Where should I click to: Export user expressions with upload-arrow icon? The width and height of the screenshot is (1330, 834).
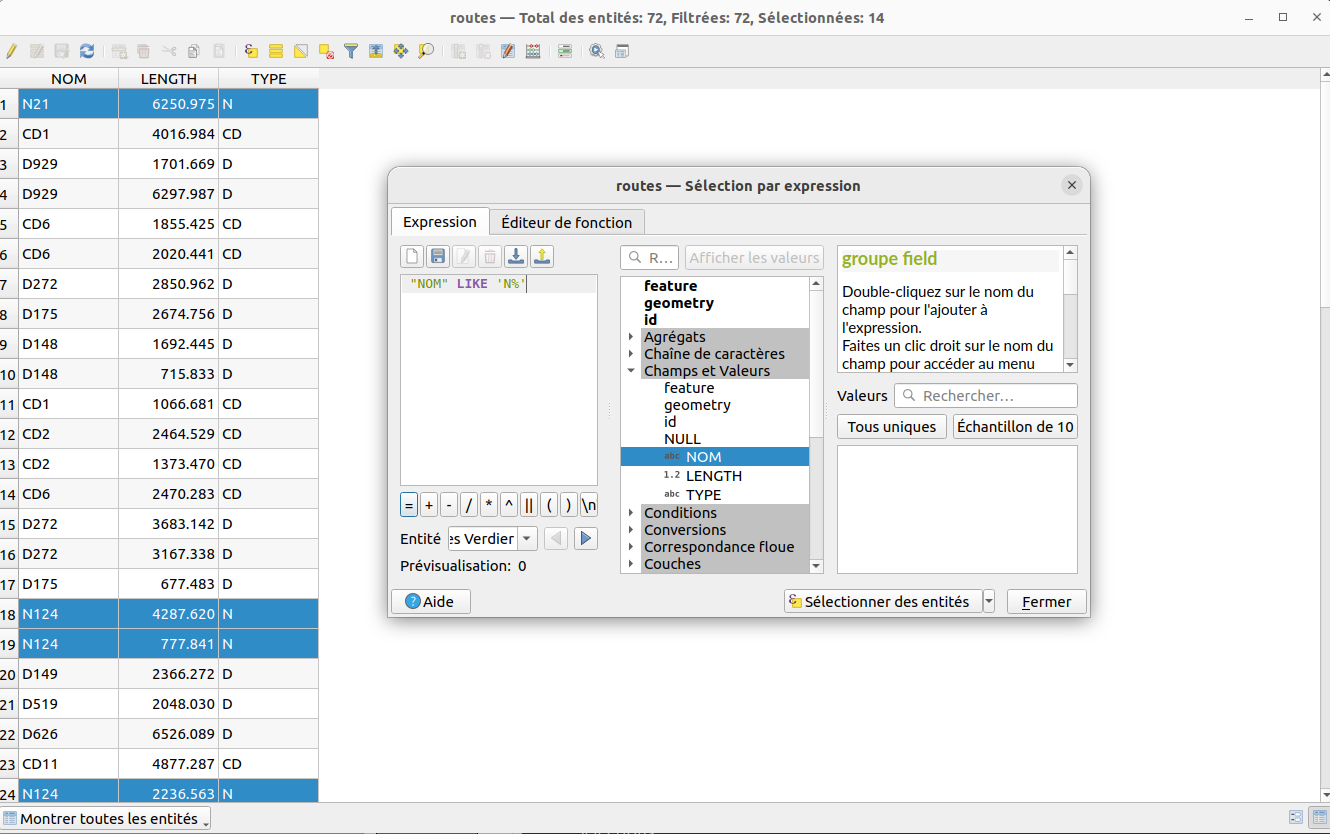coord(541,257)
